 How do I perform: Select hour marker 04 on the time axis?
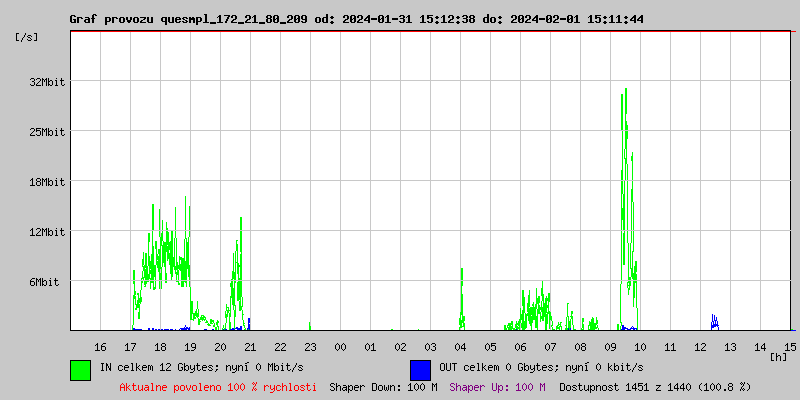coord(460,347)
